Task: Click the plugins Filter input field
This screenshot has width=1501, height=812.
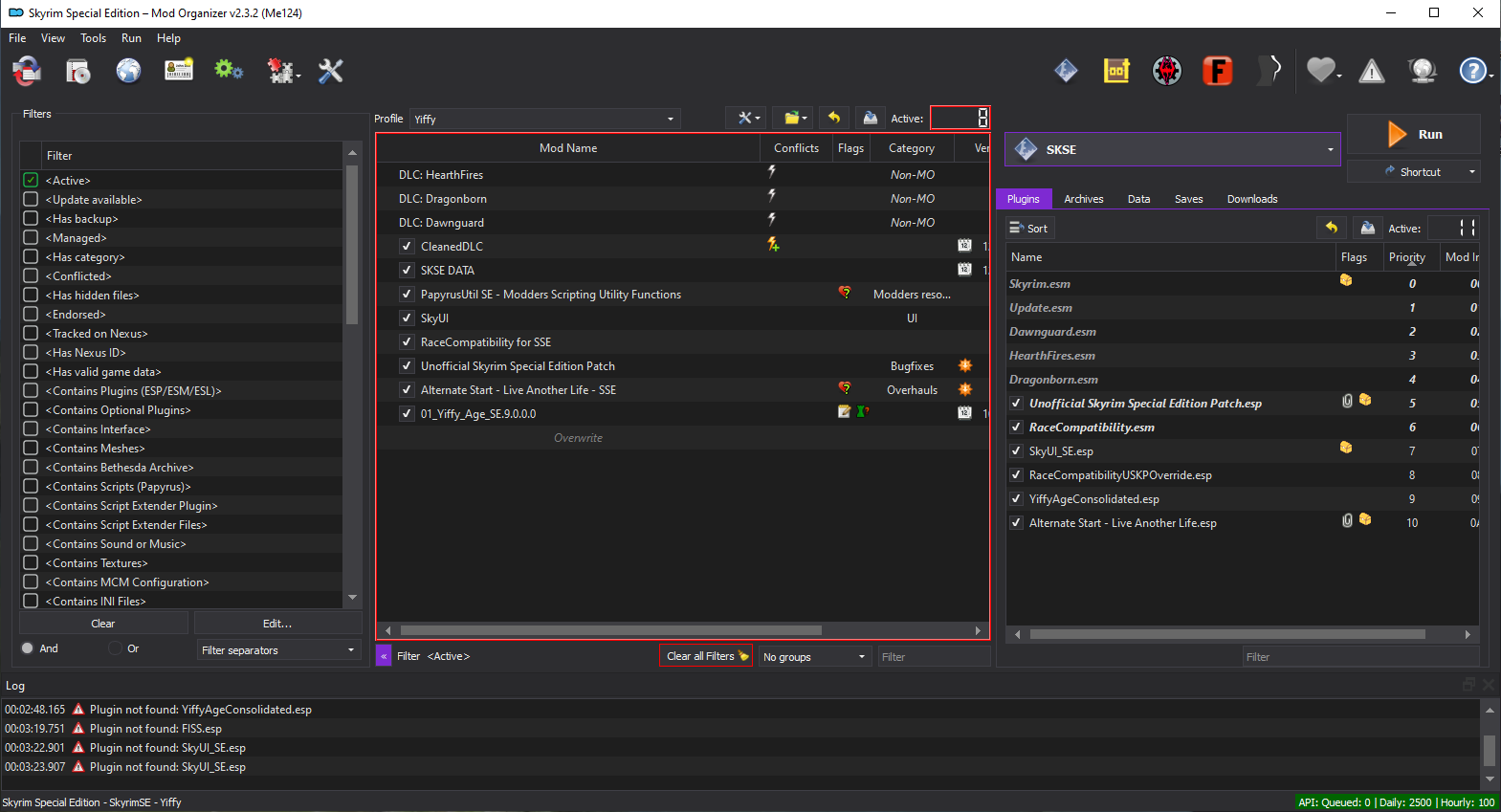Action: click(x=1359, y=656)
